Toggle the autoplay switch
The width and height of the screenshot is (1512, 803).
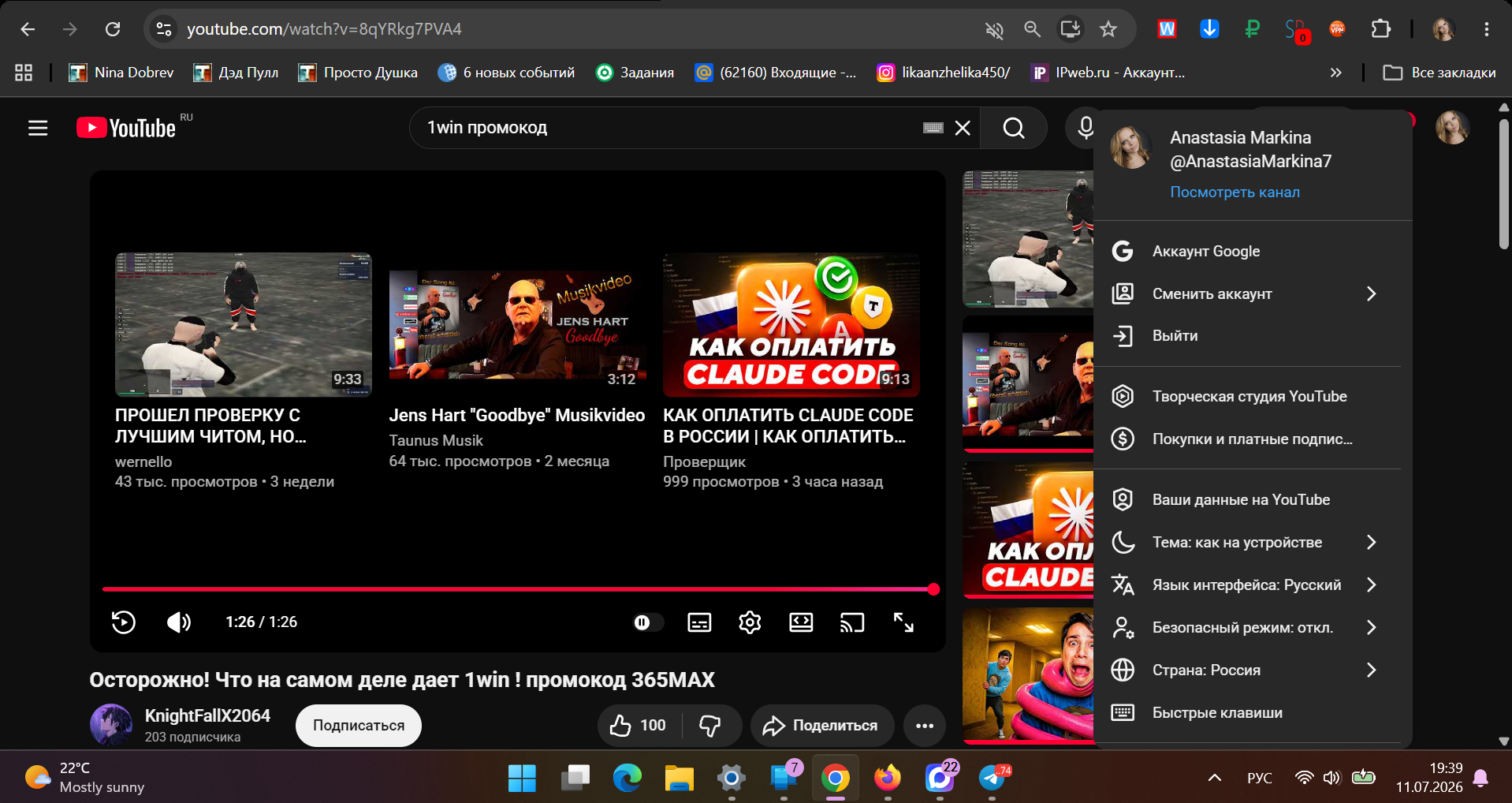[648, 623]
